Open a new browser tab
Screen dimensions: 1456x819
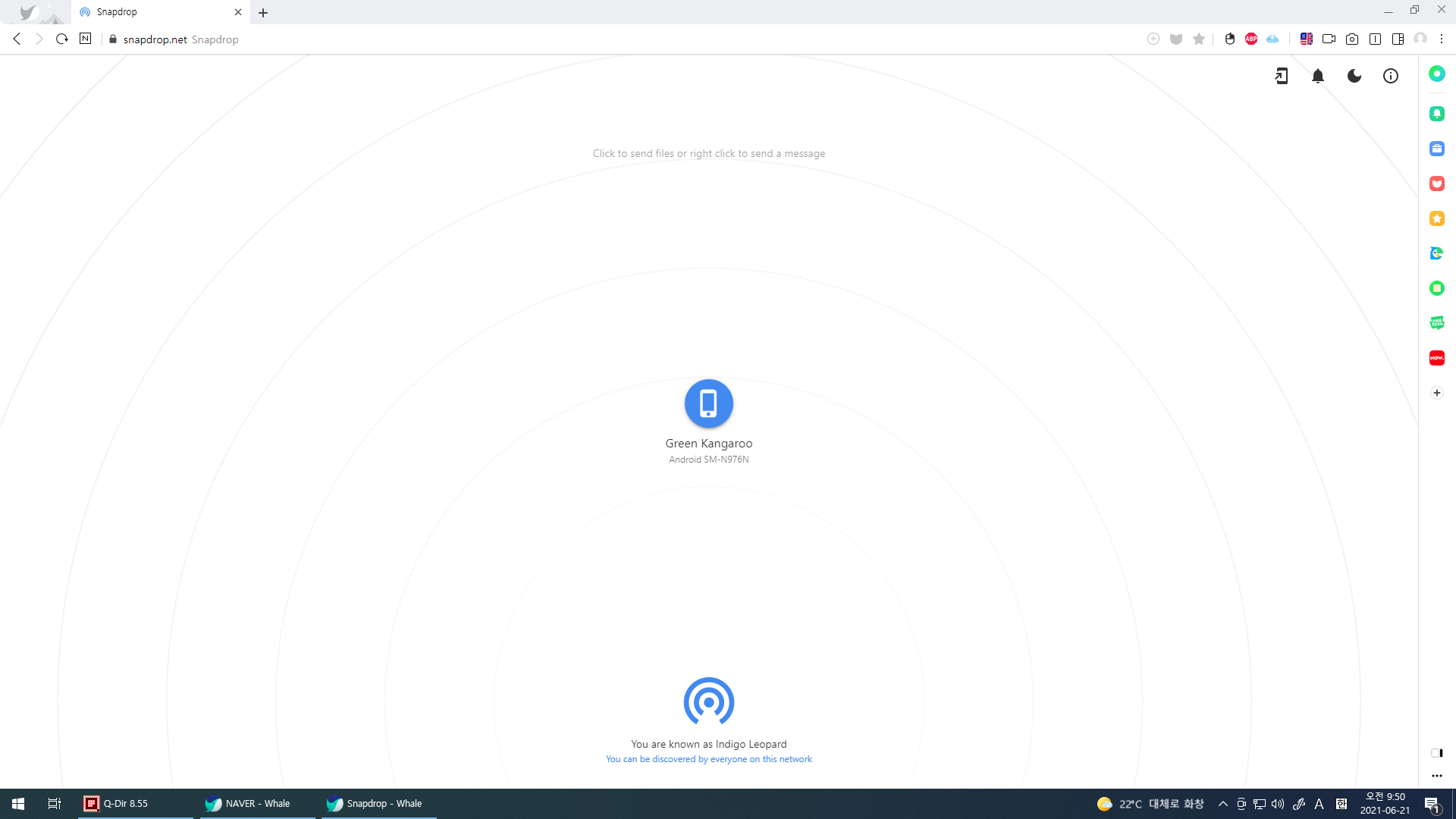click(x=263, y=12)
